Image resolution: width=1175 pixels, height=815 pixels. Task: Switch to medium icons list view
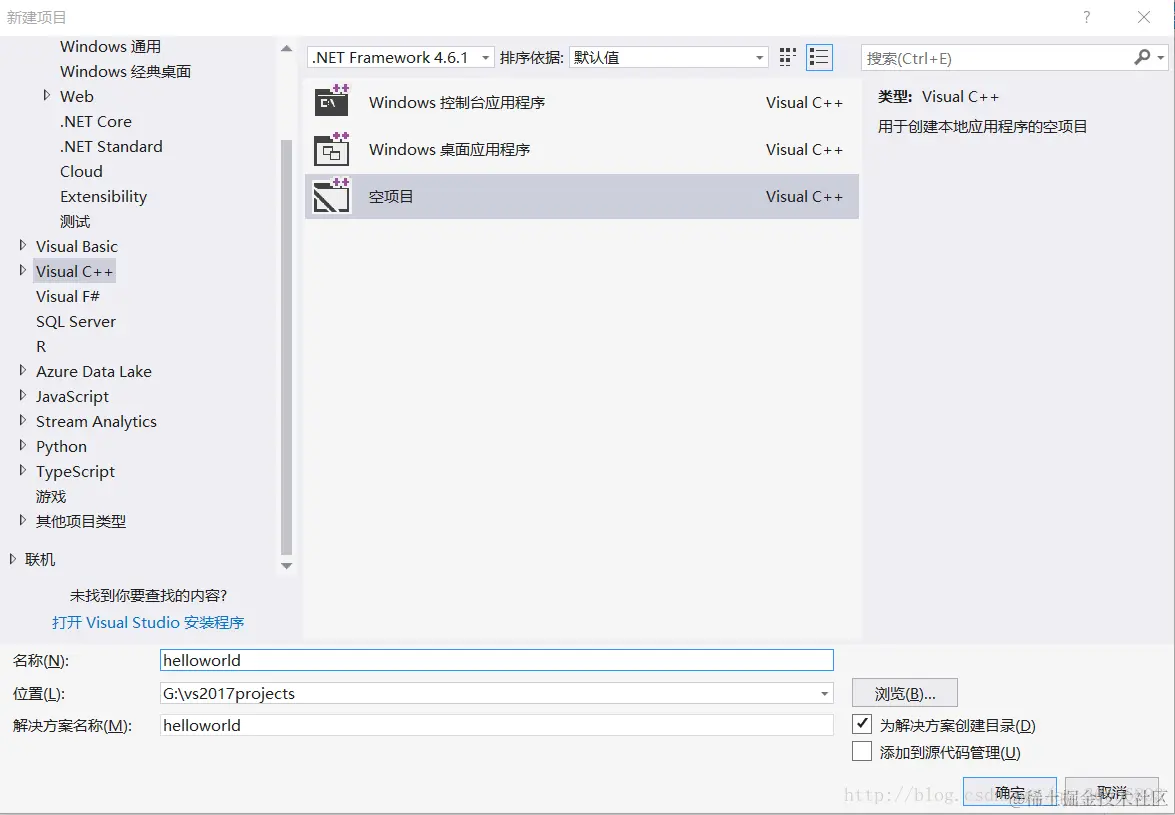click(x=819, y=58)
